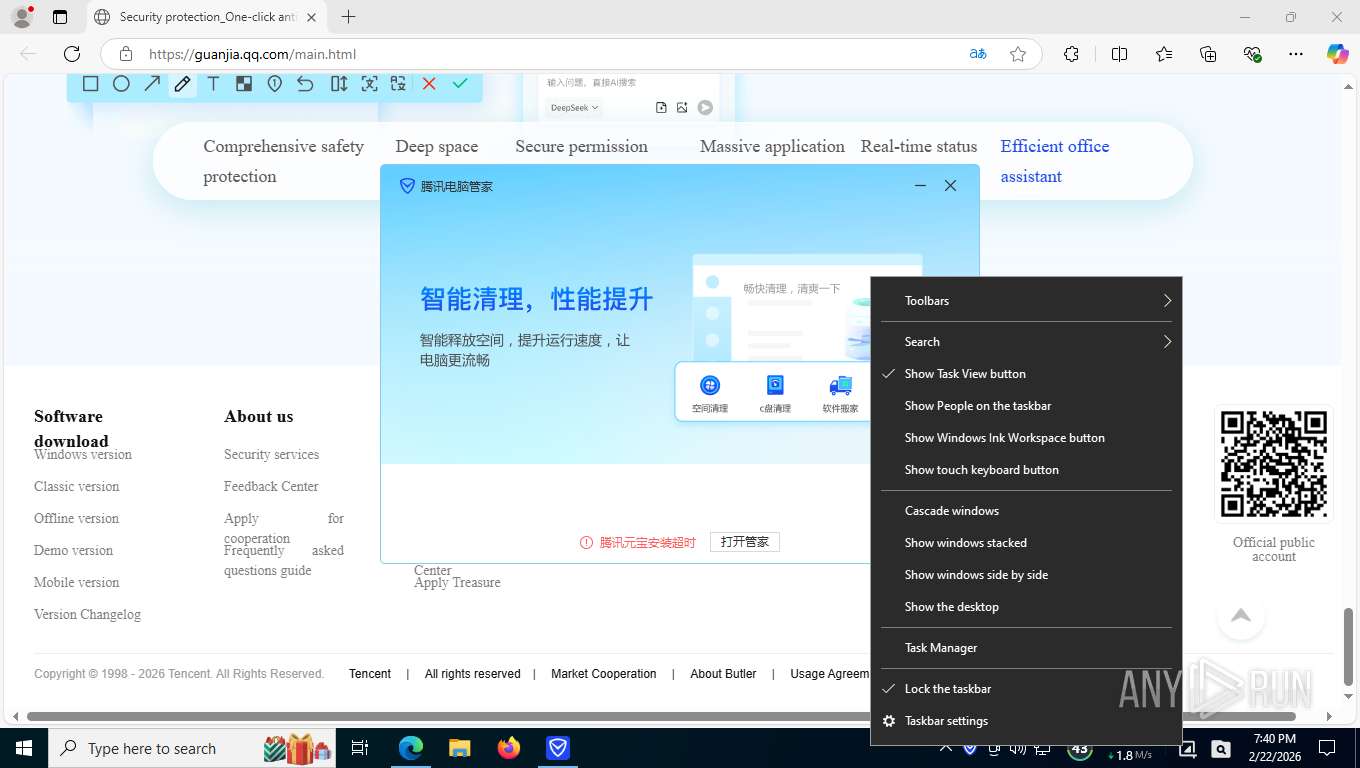Viewport: 1360px width, 768px height.
Task: Confirm the screenshot with green checkmark
Action: pos(460,84)
